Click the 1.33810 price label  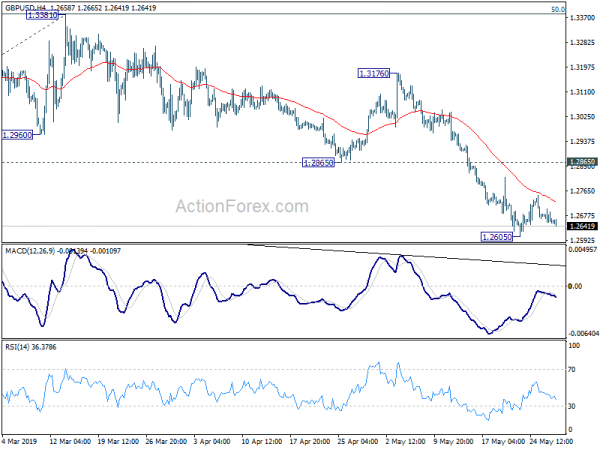pyautogui.click(x=42, y=15)
